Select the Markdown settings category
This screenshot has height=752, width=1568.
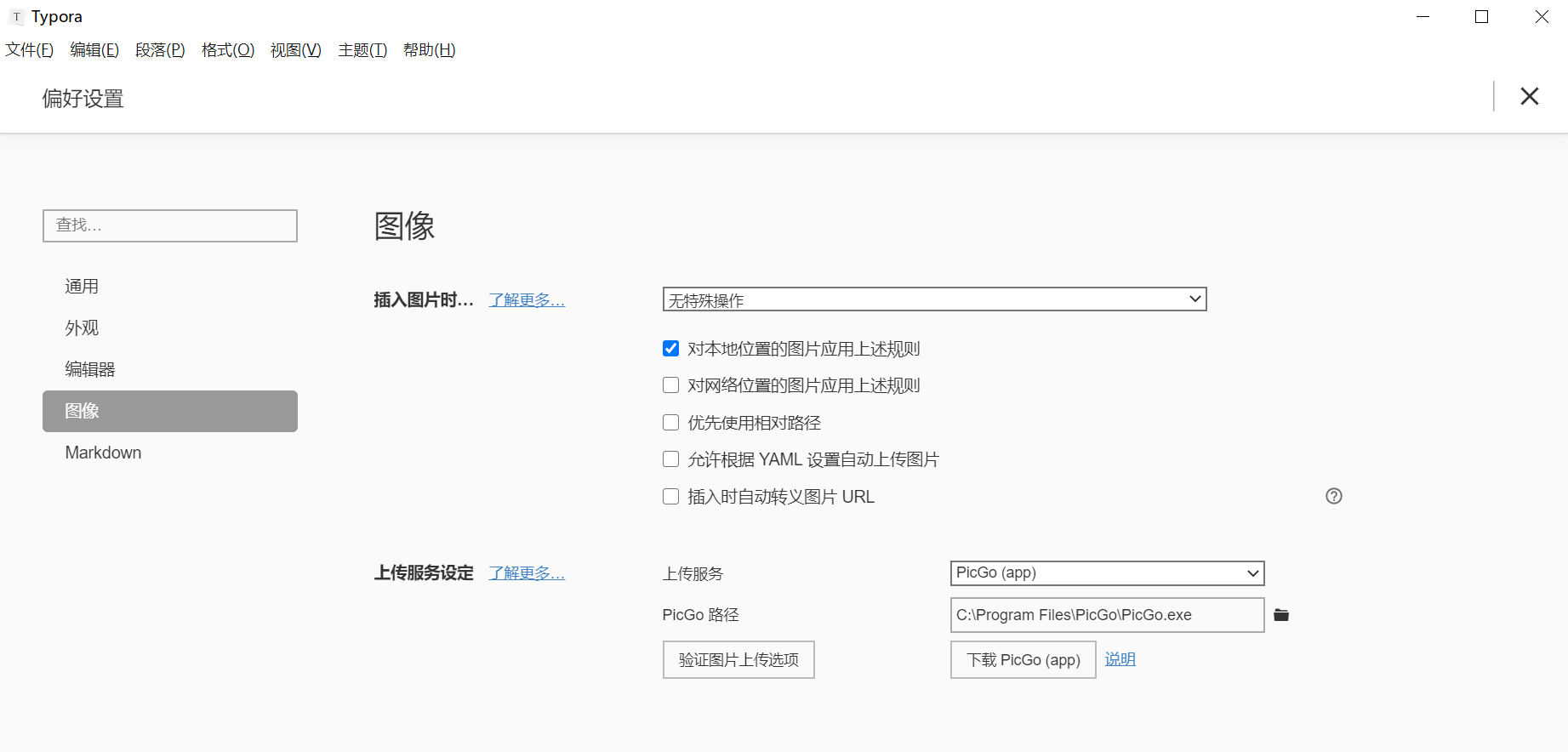[x=170, y=453]
